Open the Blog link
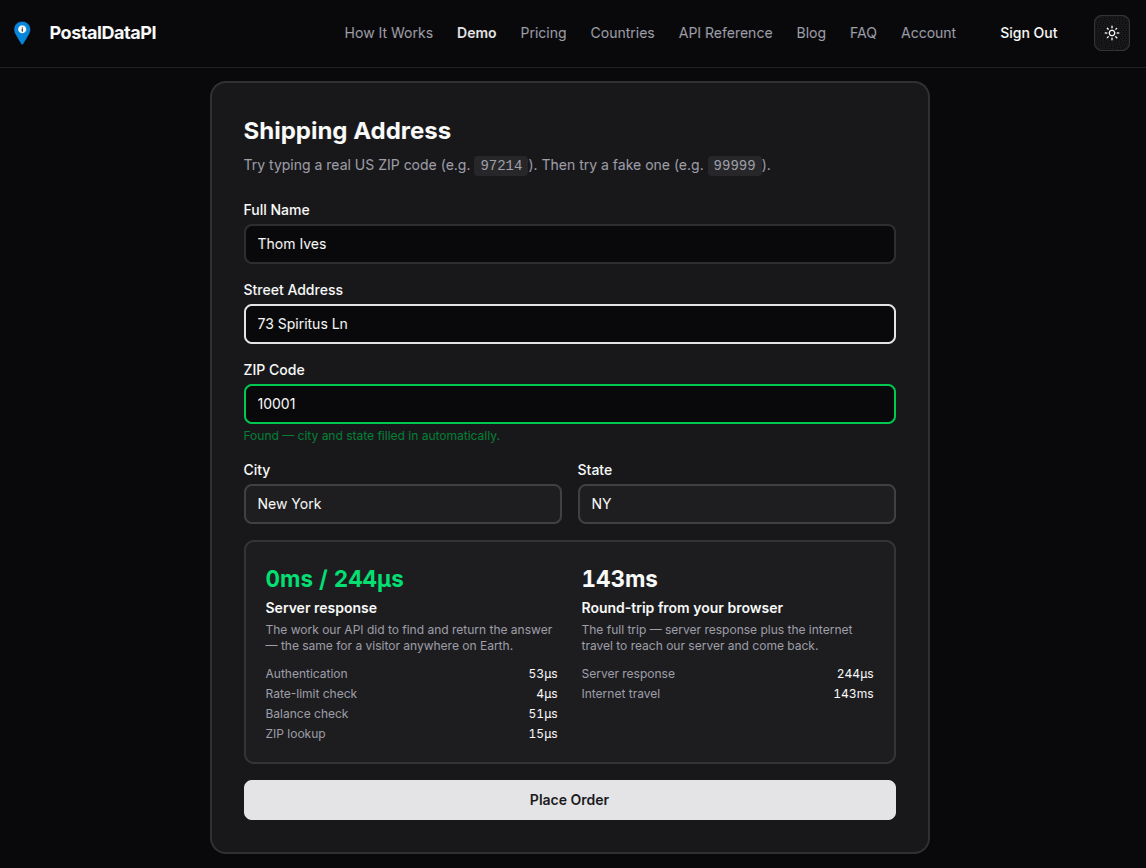Screen dimensions: 1146x868 point(811,33)
